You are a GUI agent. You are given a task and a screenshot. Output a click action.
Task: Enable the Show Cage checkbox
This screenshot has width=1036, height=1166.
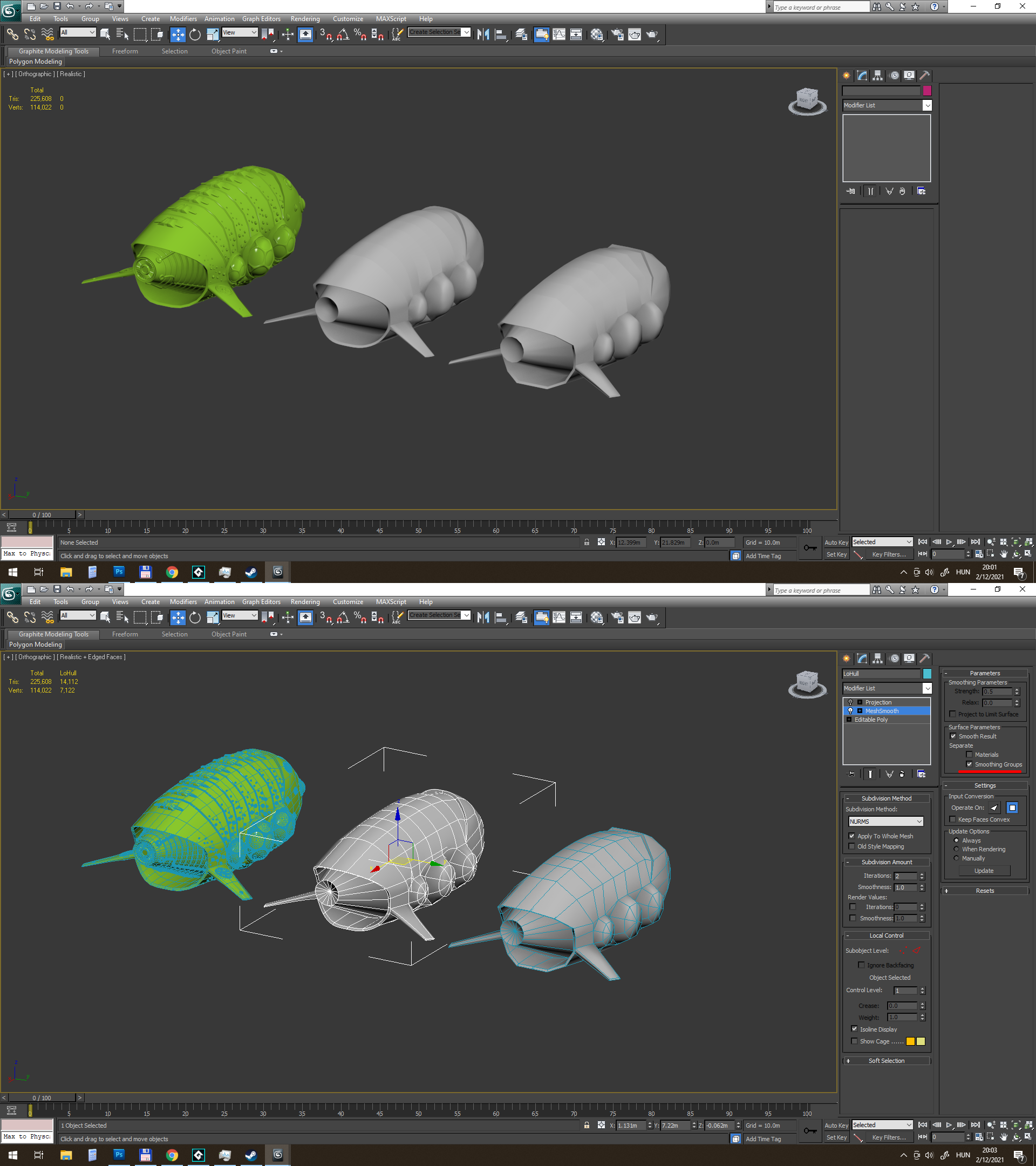point(854,1041)
